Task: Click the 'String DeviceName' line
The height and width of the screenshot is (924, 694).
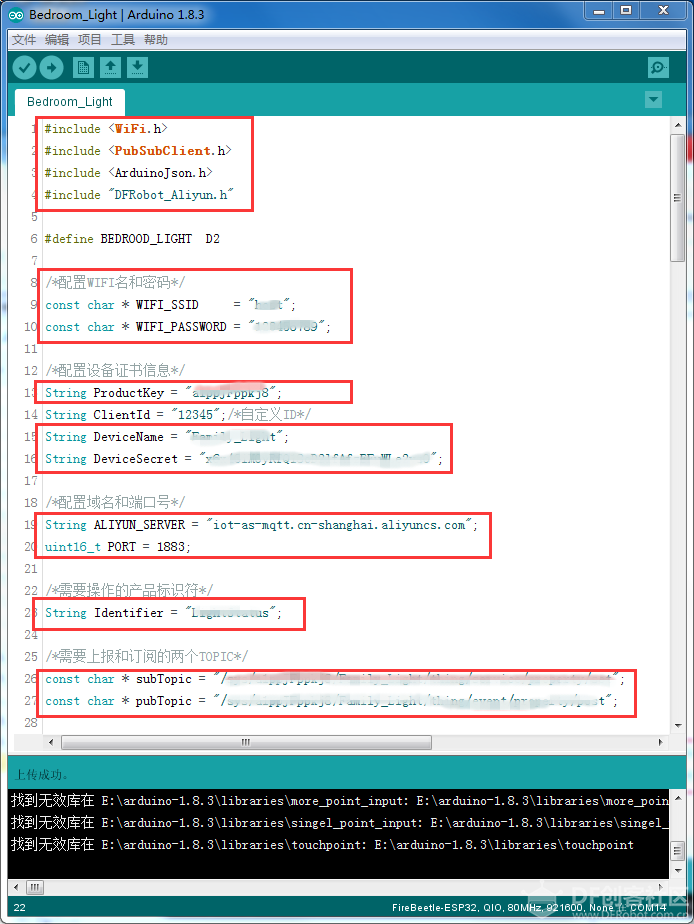Action: click(167, 437)
